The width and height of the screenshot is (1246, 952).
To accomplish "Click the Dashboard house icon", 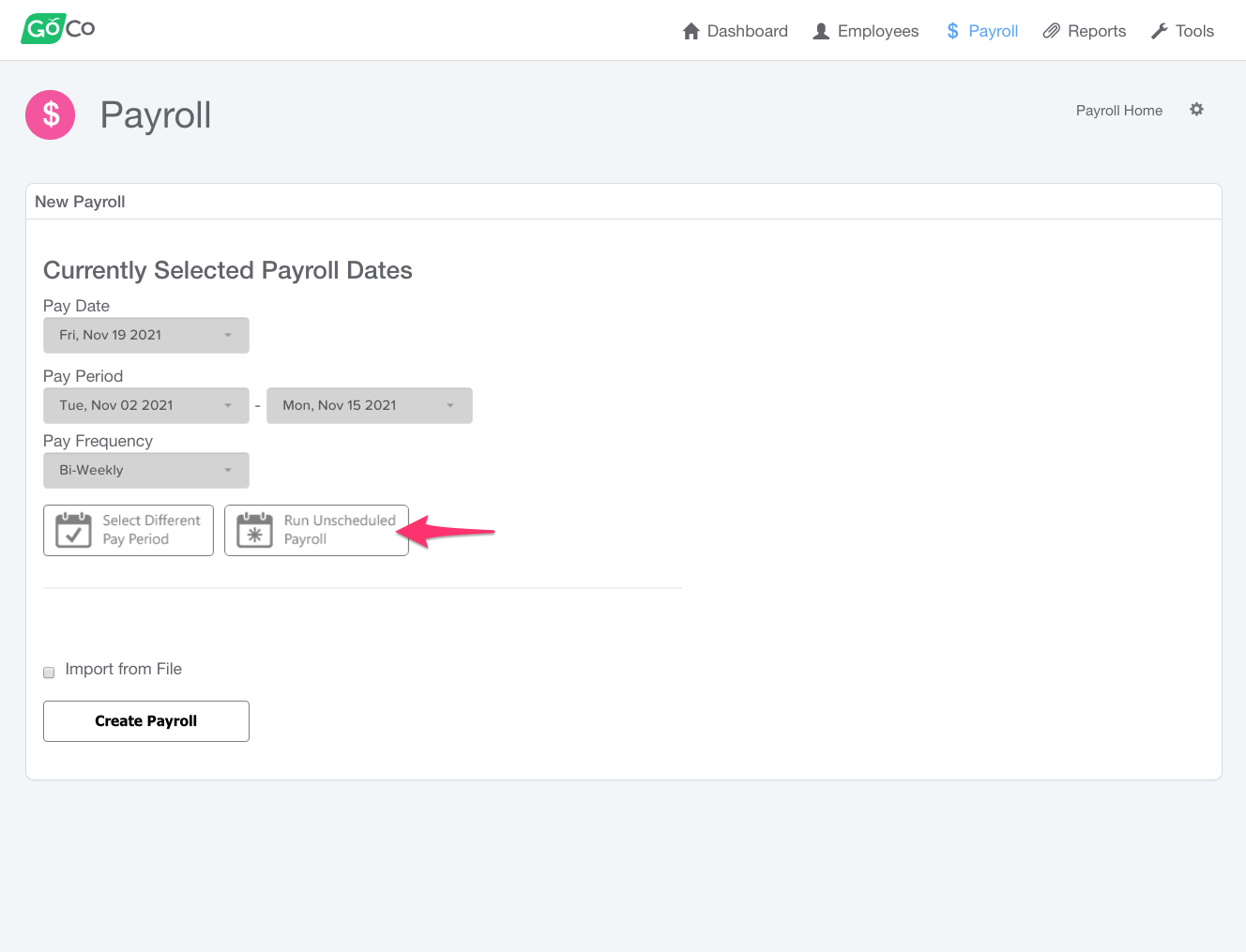I will pyautogui.click(x=691, y=31).
